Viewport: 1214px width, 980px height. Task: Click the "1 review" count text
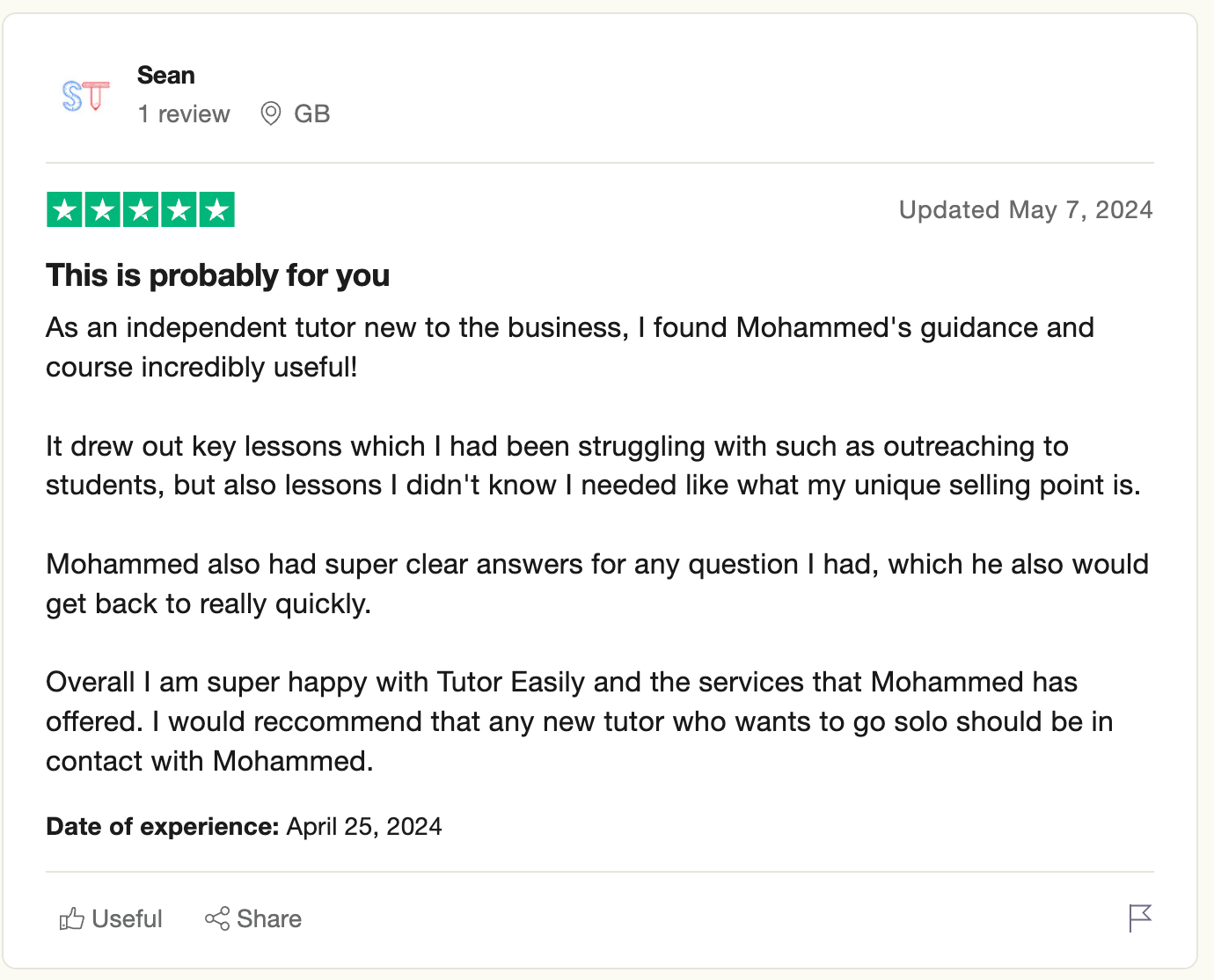pyautogui.click(x=184, y=114)
